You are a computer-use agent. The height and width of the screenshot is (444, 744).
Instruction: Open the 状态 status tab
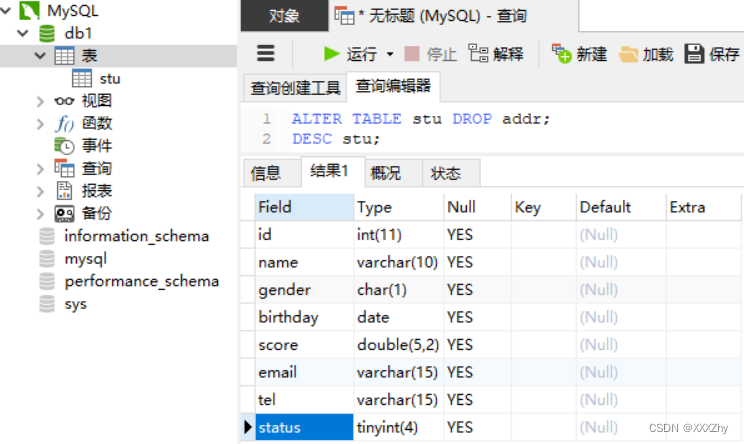pos(451,173)
